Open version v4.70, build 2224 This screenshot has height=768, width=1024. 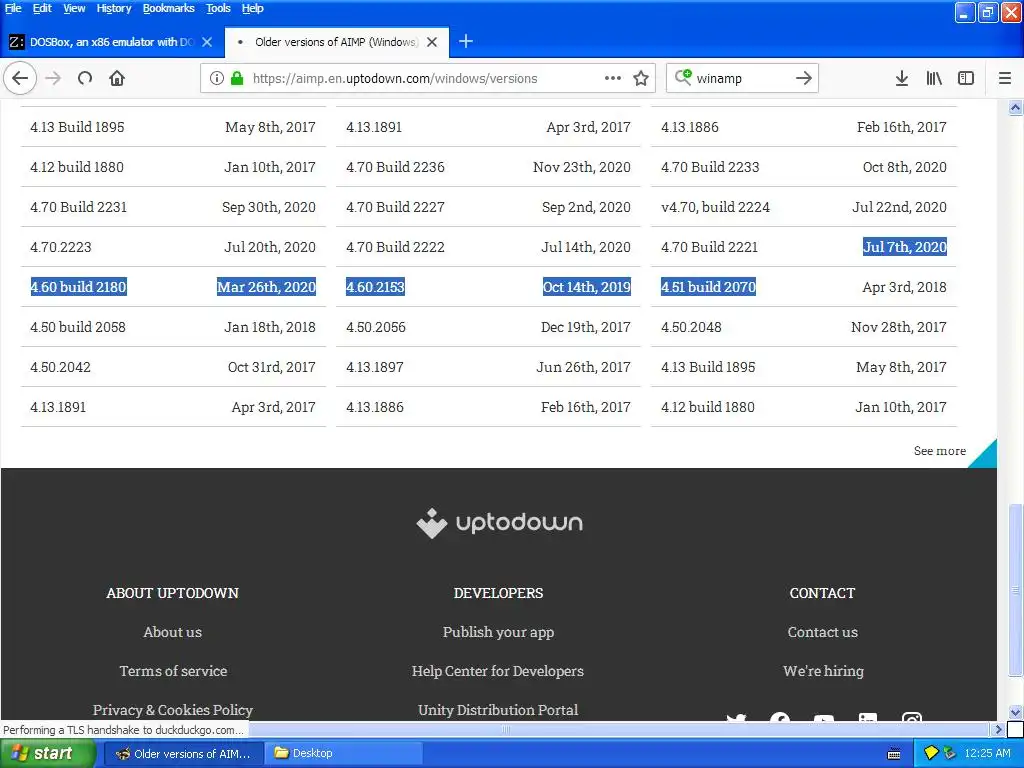(x=715, y=207)
